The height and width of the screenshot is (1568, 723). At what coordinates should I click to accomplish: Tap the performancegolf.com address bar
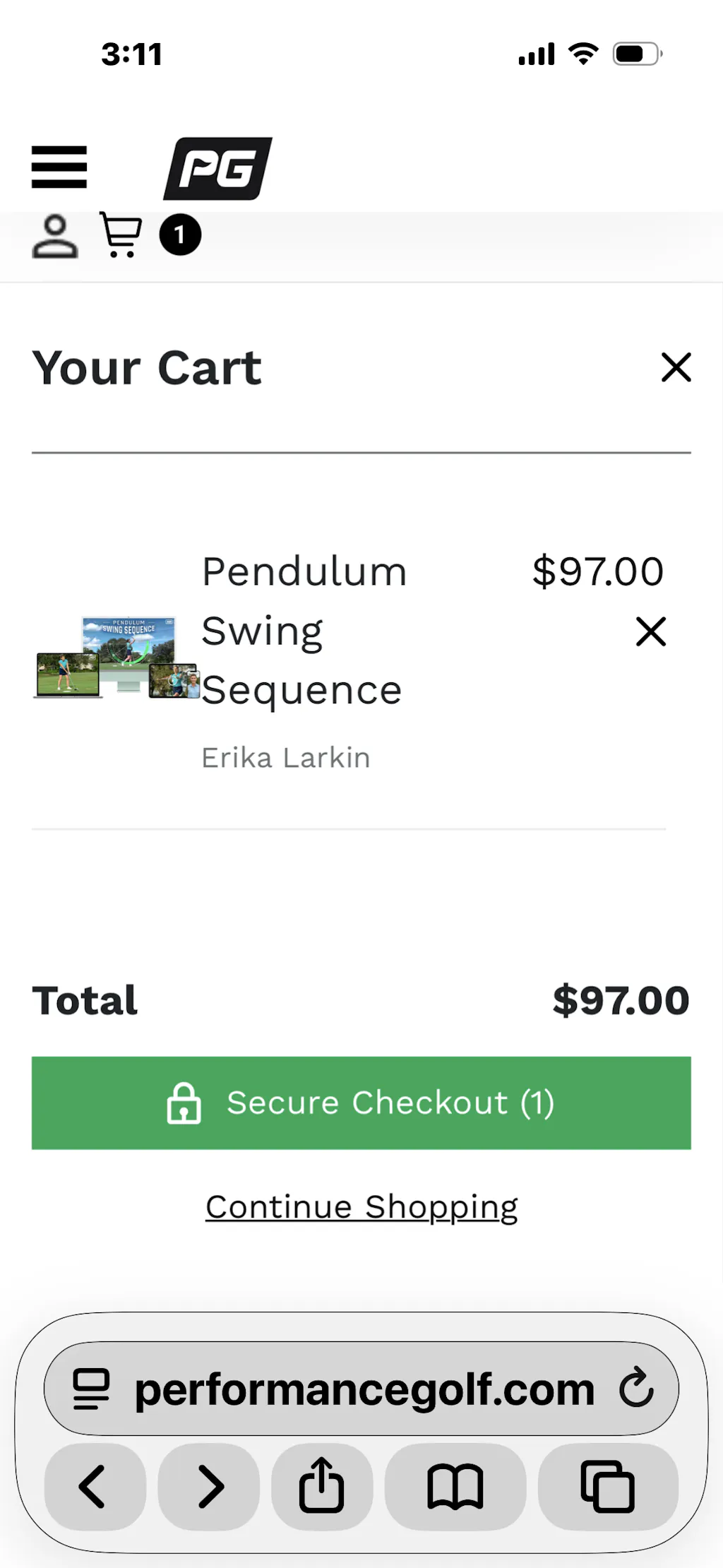364,1389
